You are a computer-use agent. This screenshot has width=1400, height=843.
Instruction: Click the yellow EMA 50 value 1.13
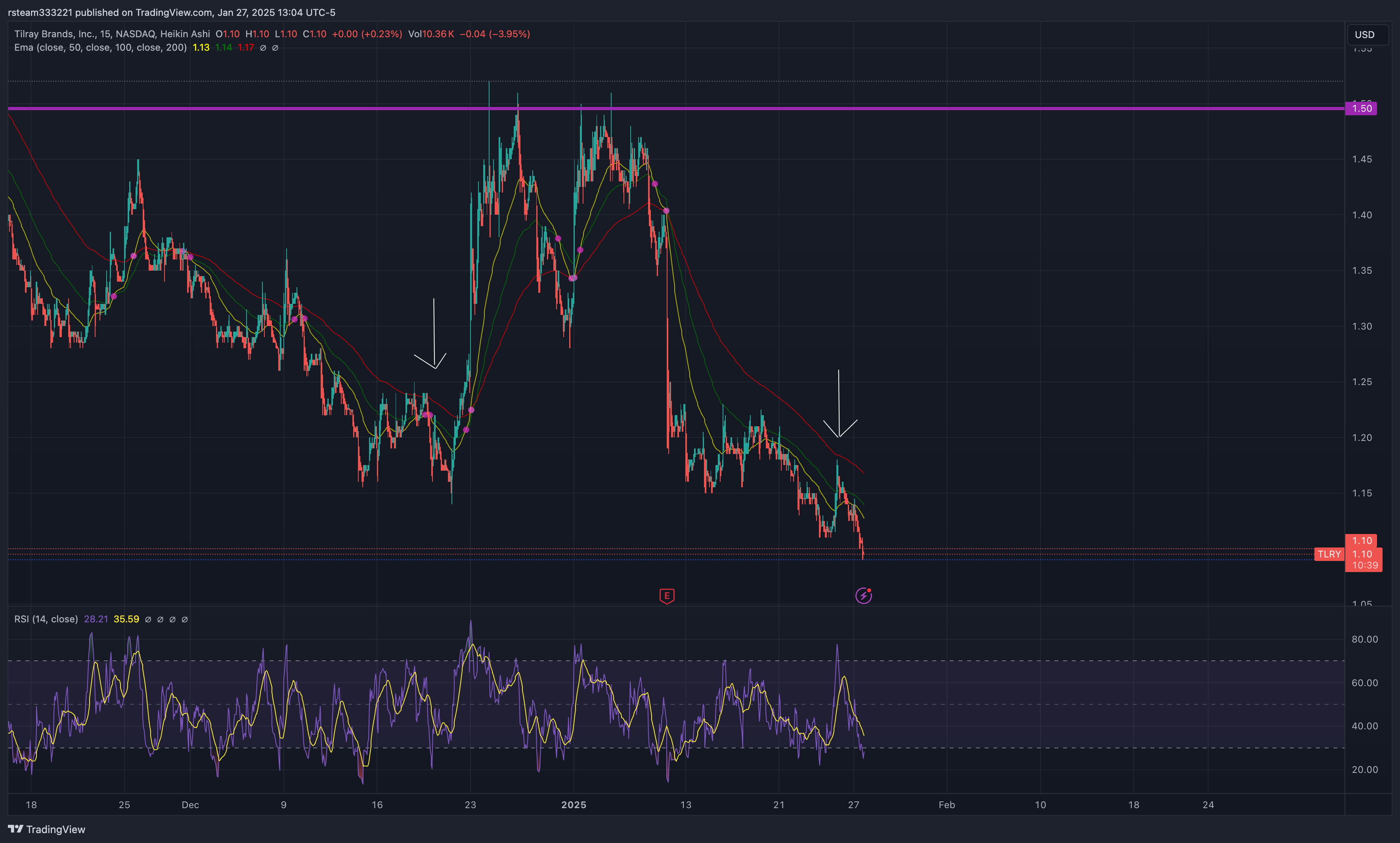(x=201, y=48)
